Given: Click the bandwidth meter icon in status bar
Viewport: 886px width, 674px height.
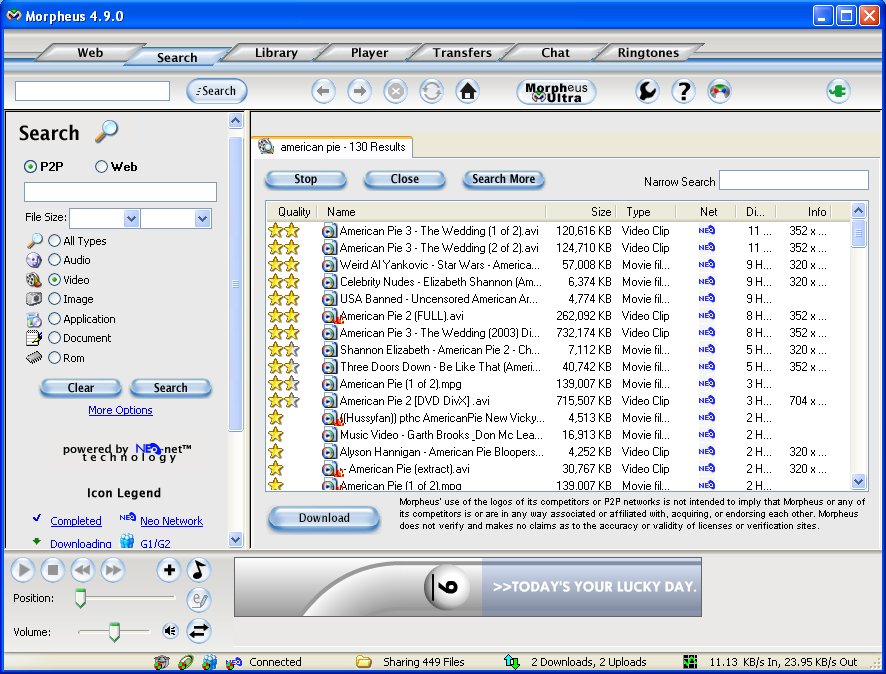Looking at the screenshot, I should 690,662.
